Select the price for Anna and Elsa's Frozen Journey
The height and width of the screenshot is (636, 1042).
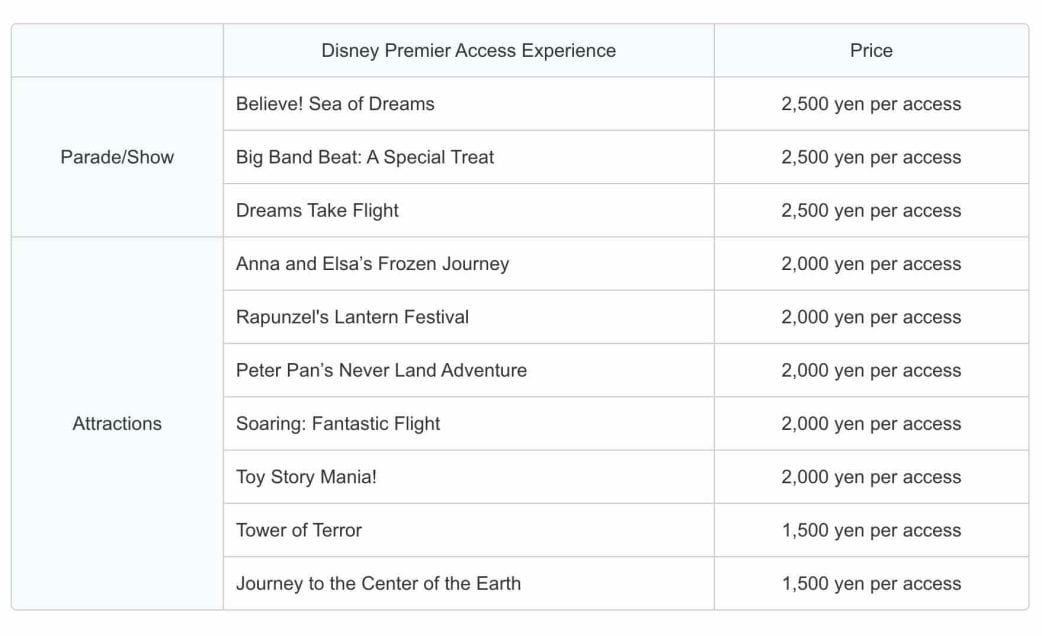click(x=871, y=264)
